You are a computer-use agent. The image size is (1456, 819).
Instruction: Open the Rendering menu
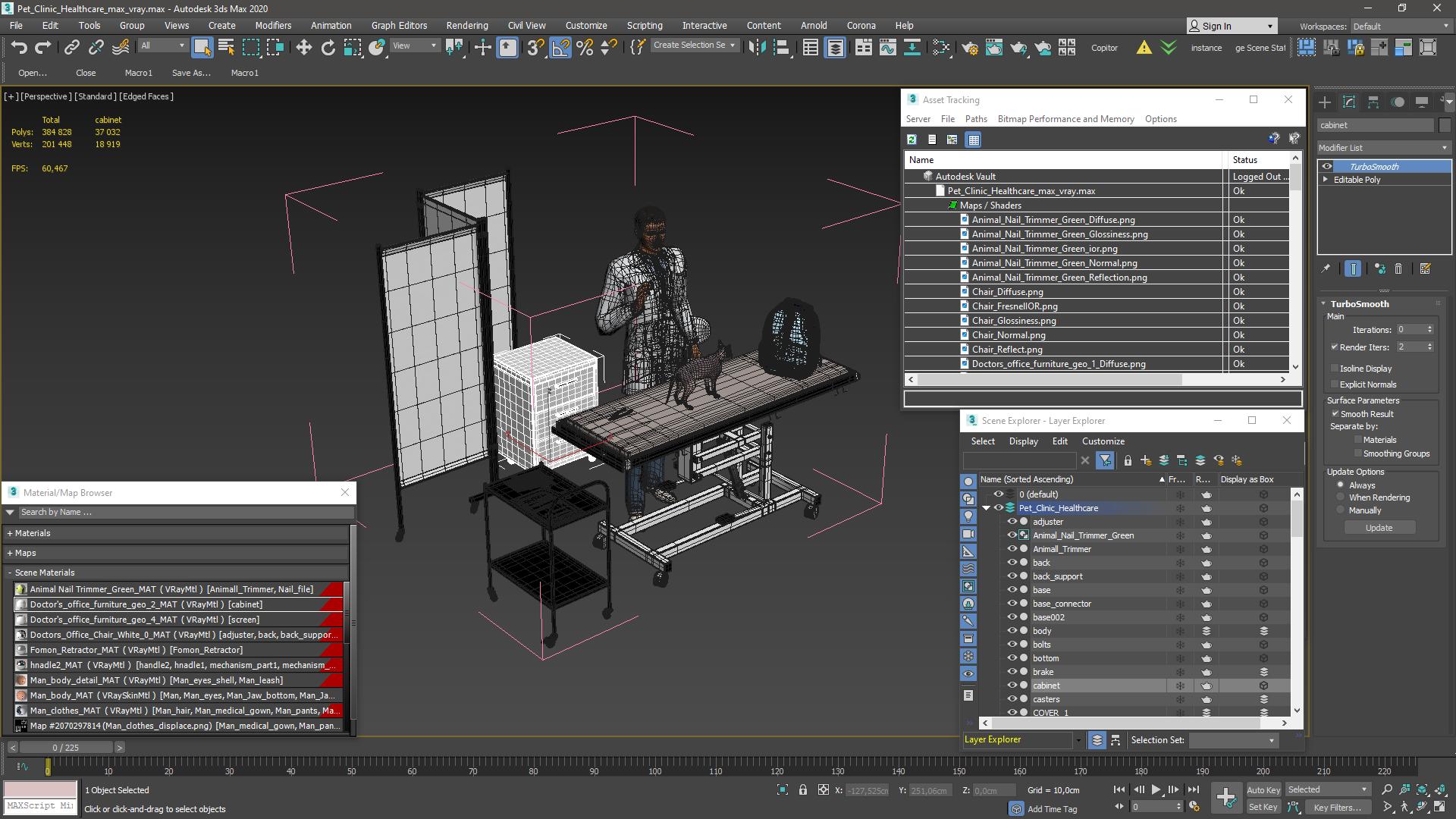click(x=467, y=25)
